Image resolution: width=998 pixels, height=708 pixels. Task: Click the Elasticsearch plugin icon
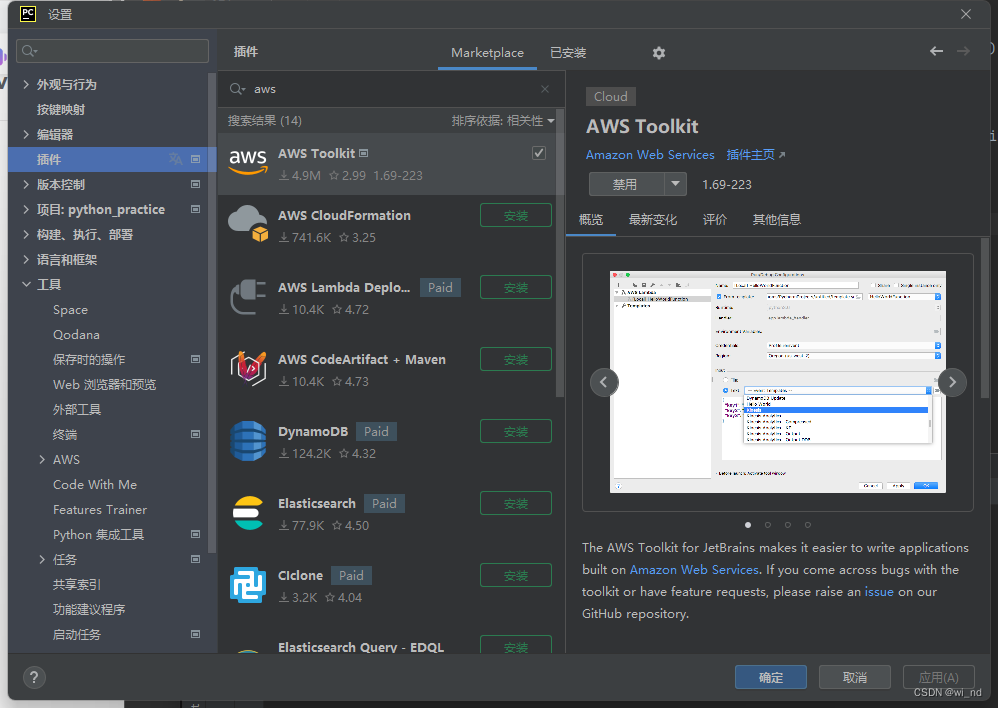coord(248,513)
